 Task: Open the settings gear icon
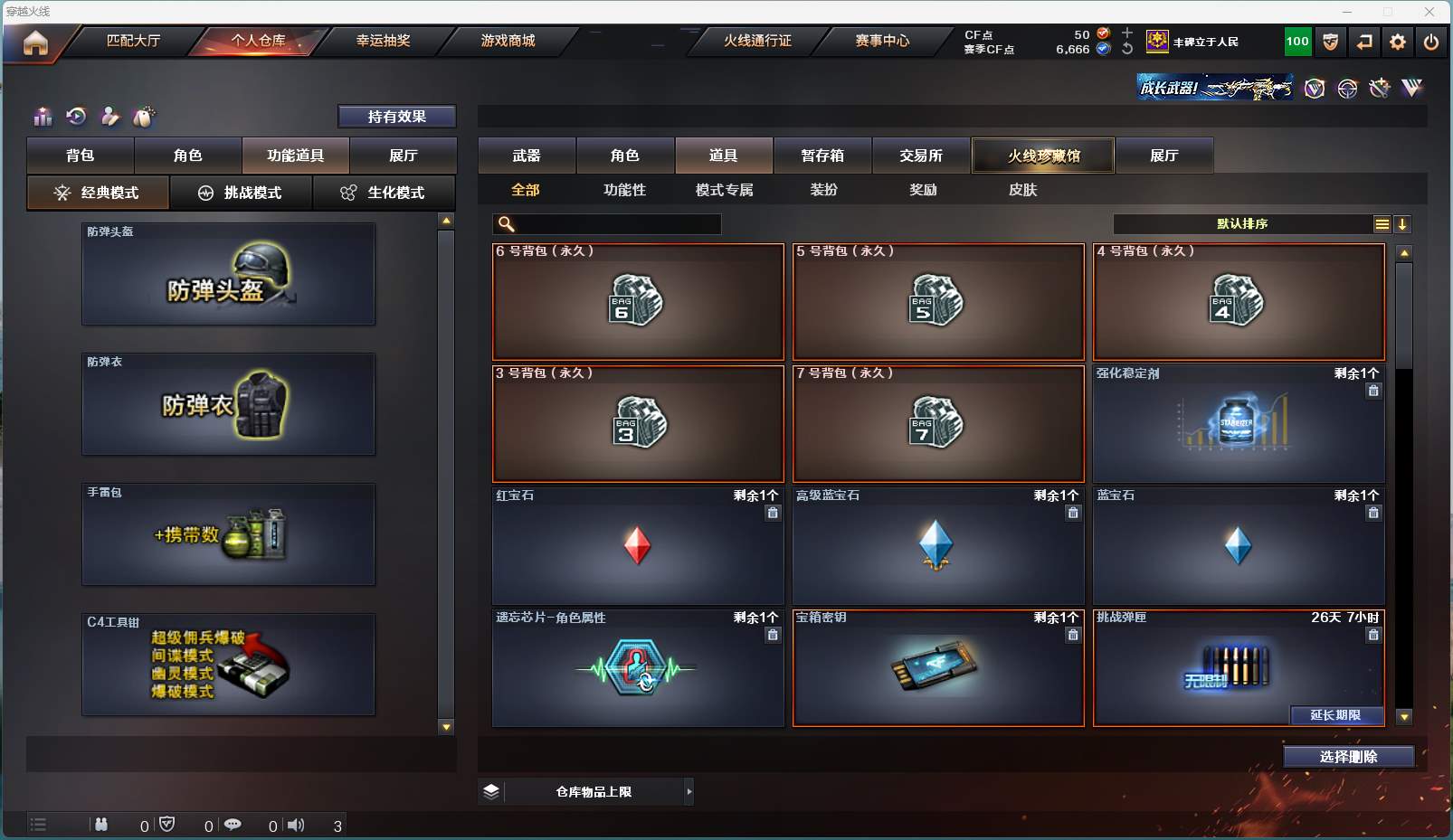click(x=1398, y=42)
